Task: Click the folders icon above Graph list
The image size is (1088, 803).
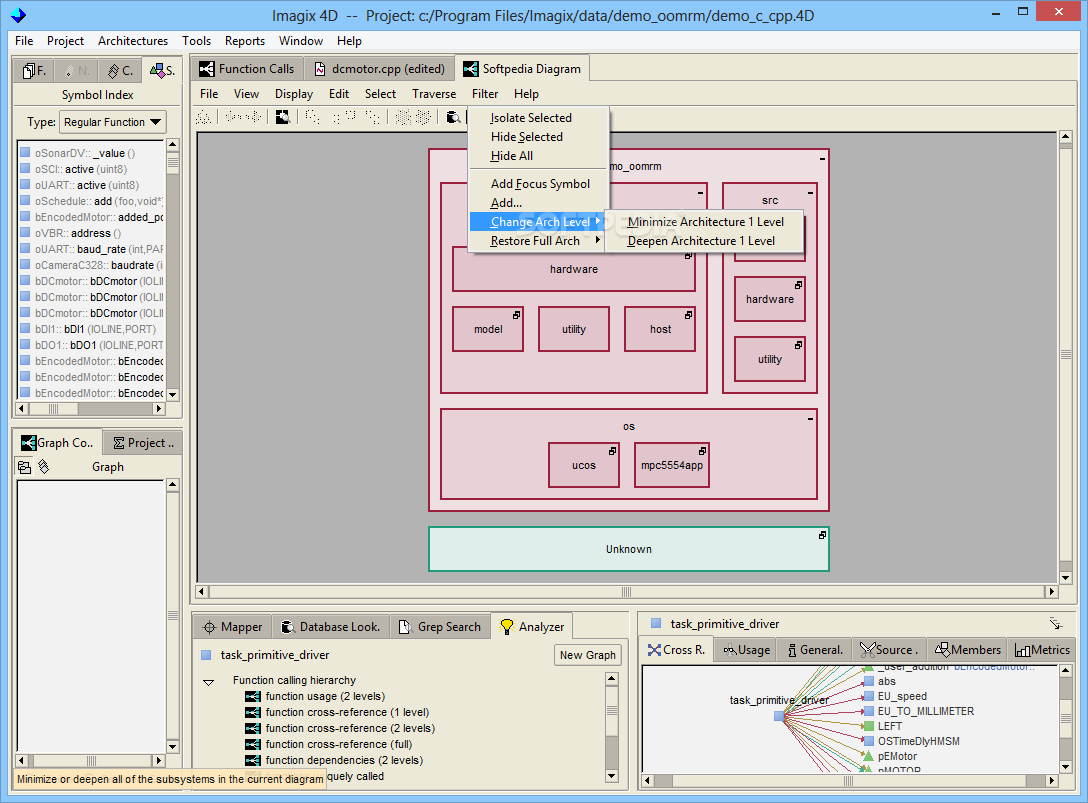Action: pos(24,467)
